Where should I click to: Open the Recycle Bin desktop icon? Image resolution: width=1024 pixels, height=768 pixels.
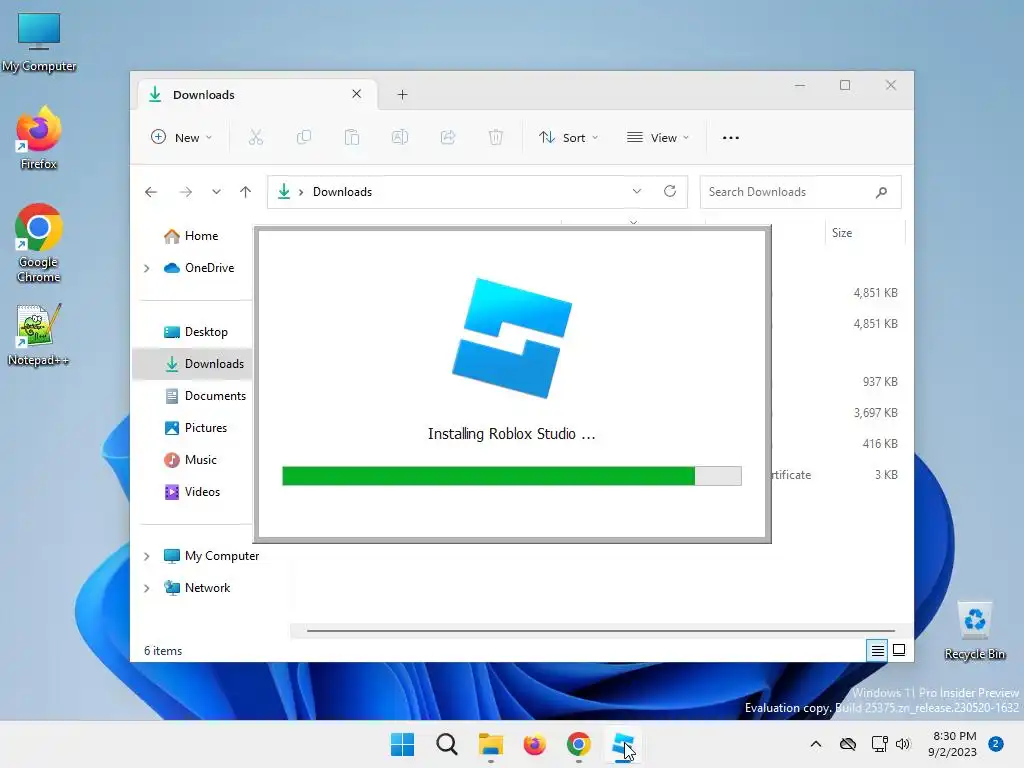click(975, 631)
